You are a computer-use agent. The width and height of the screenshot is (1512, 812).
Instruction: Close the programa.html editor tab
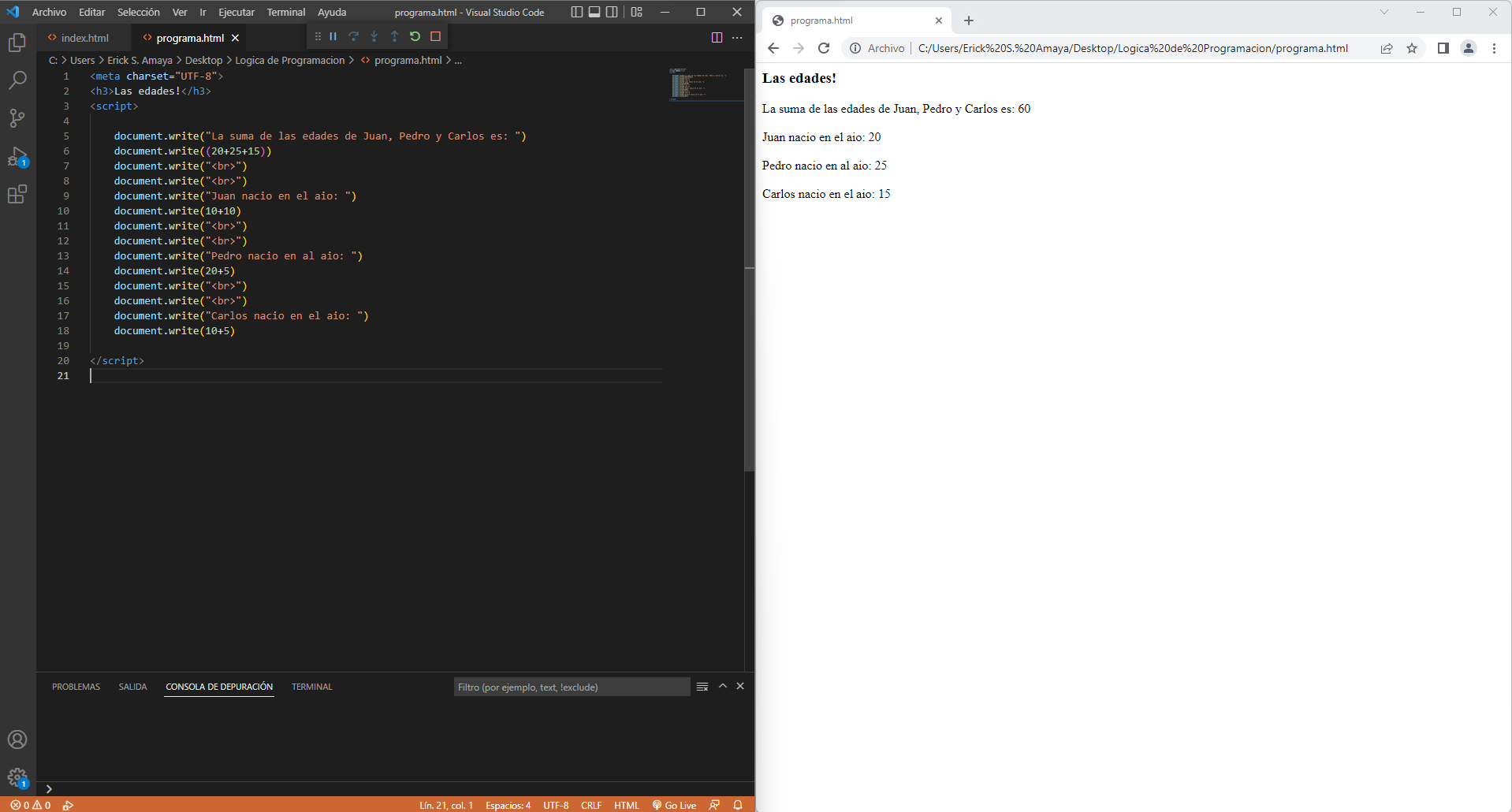point(235,38)
